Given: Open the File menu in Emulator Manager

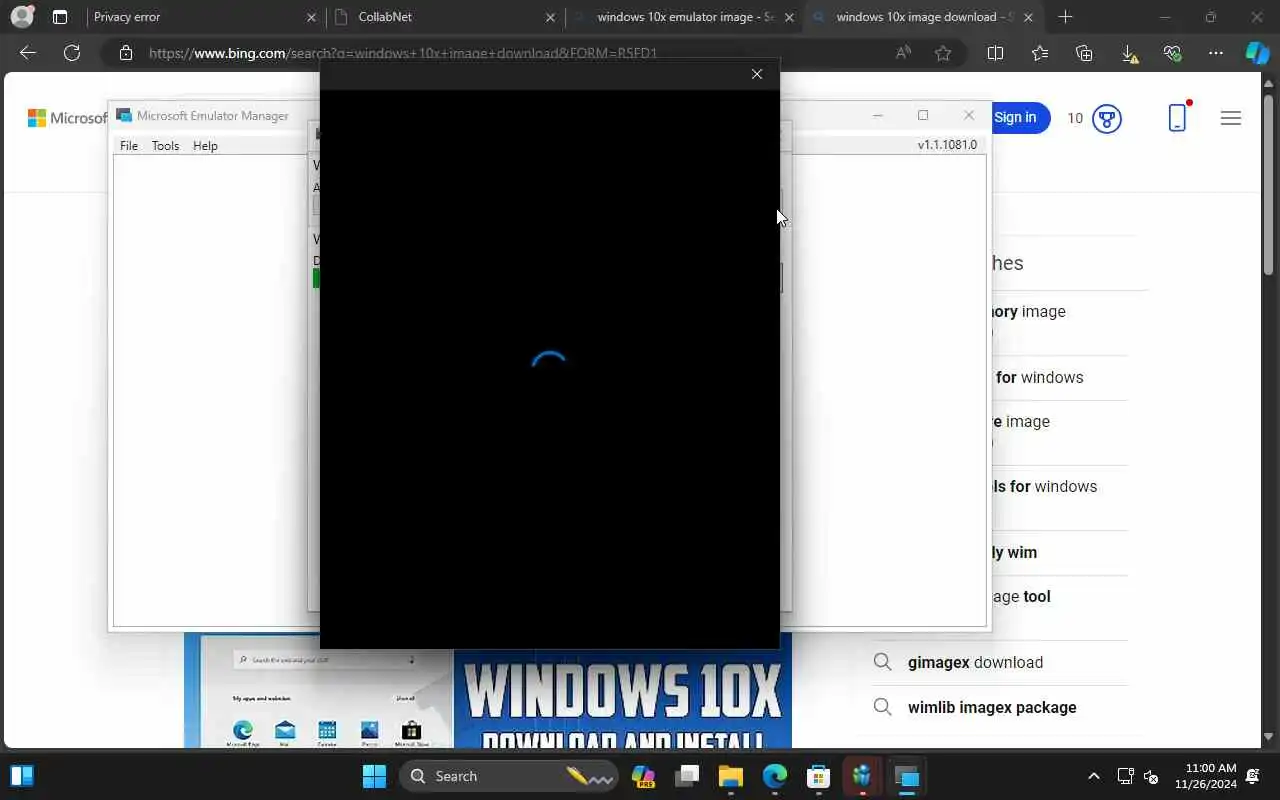Looking at the screenshot, I should coord(129,146).
